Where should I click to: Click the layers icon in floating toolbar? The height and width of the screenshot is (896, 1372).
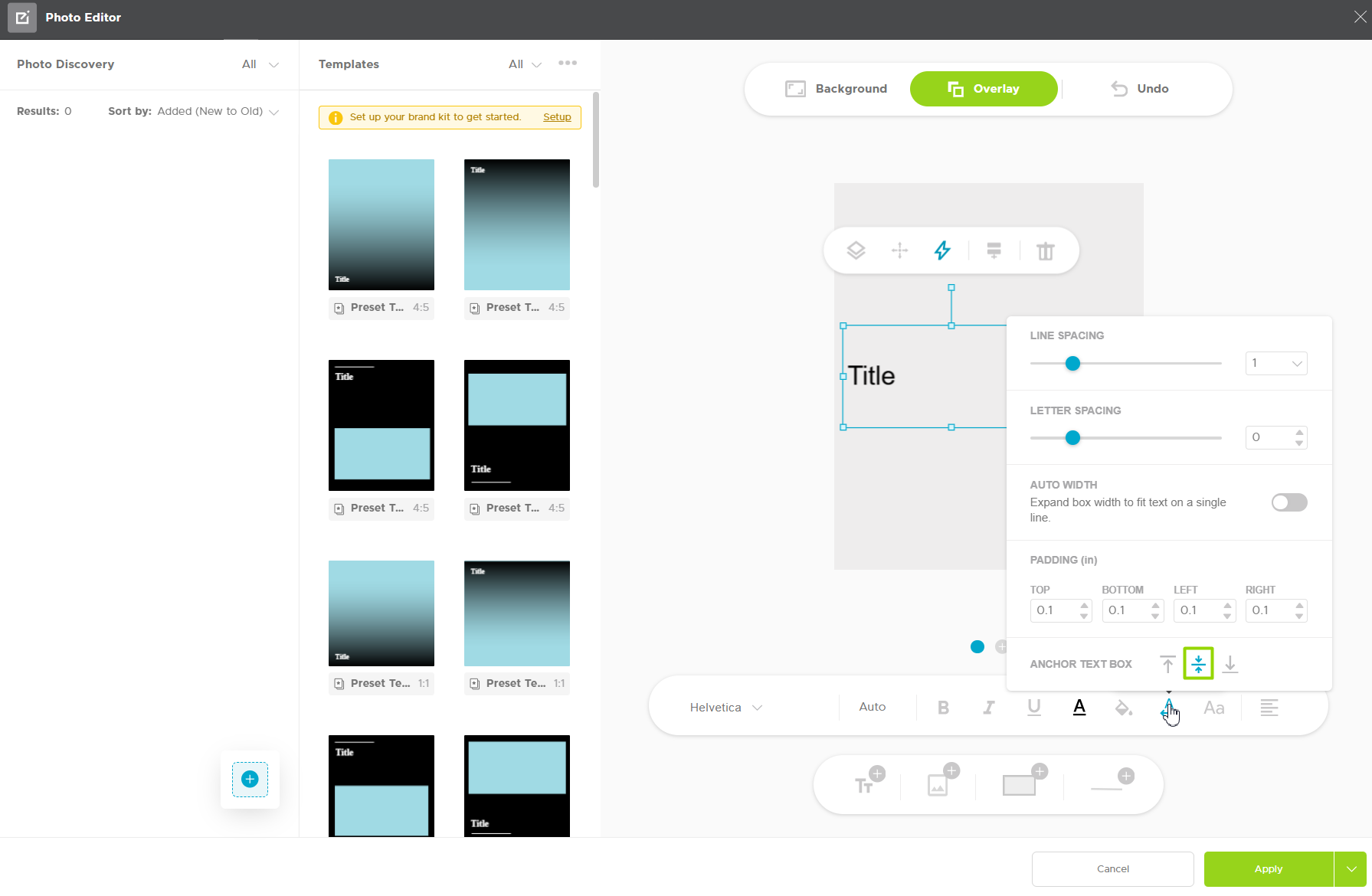pos(856,250)
